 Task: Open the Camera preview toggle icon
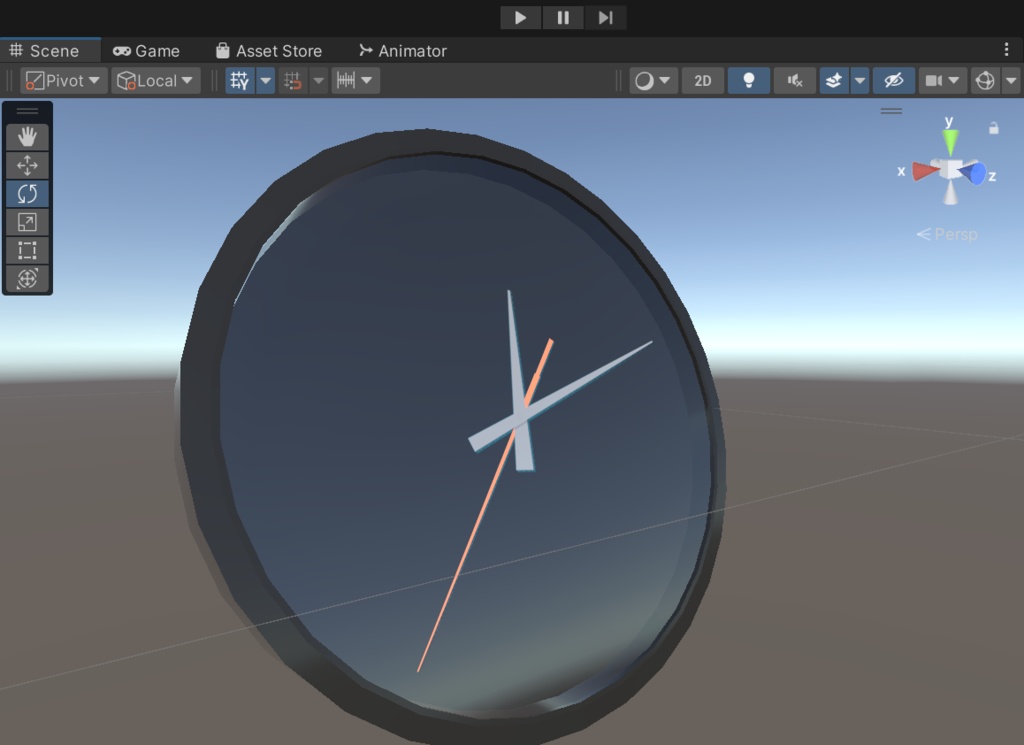coord(936,80)
